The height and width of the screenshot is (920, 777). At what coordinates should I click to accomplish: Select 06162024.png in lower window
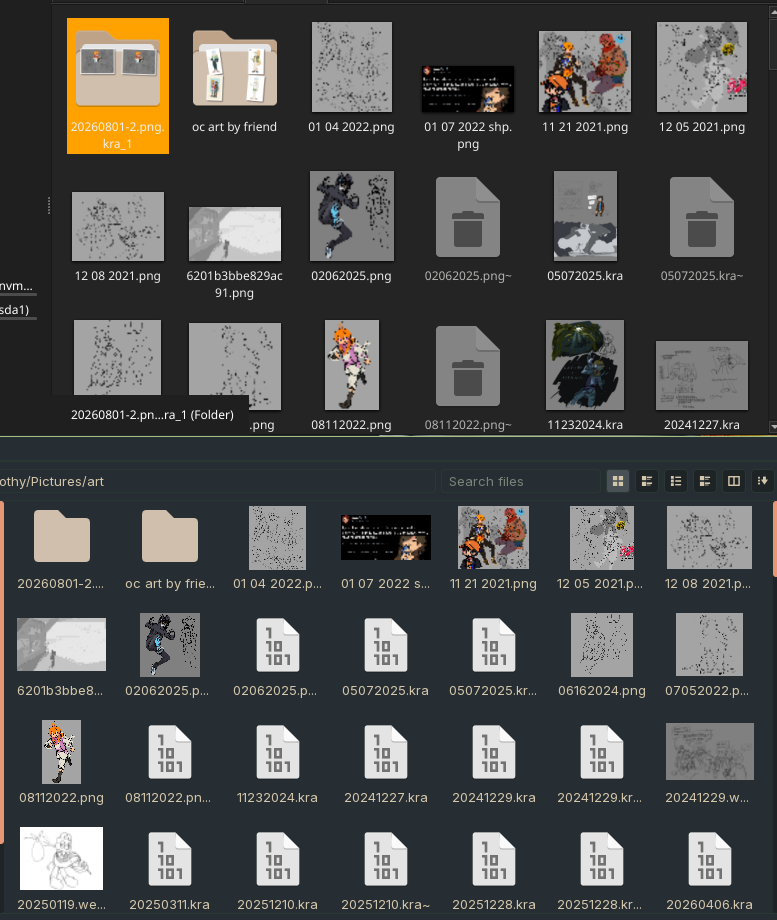coord(602,645)
